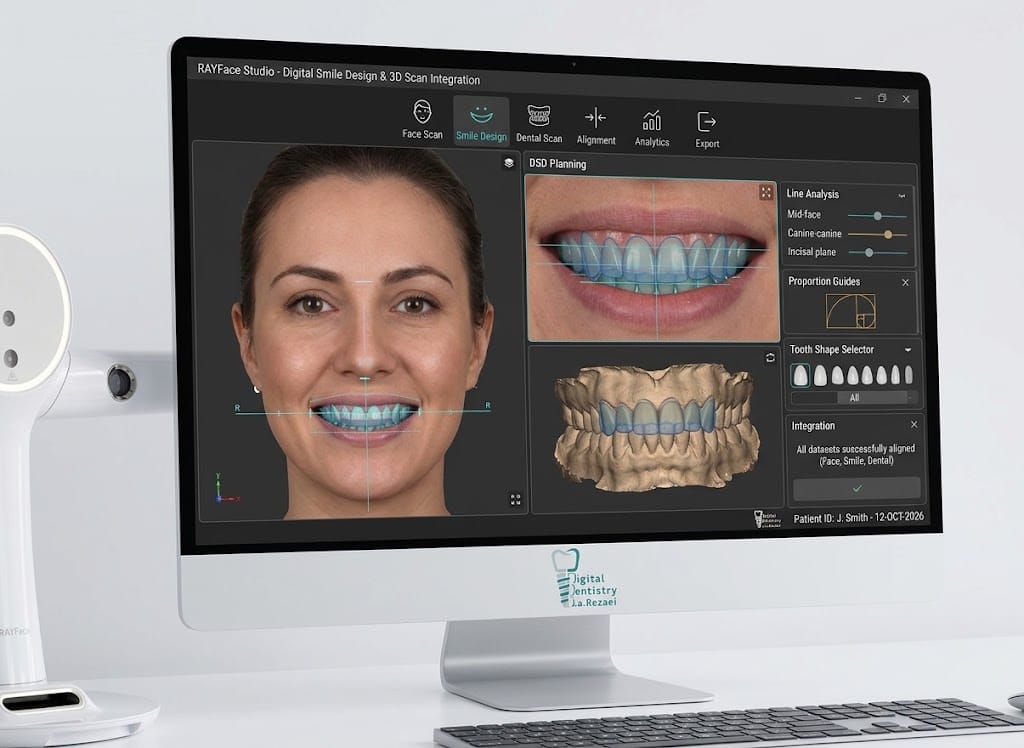Viewport: 1024px width, 748px height.
Task: Open the Dental Scan module
Action: click(539, 124)
